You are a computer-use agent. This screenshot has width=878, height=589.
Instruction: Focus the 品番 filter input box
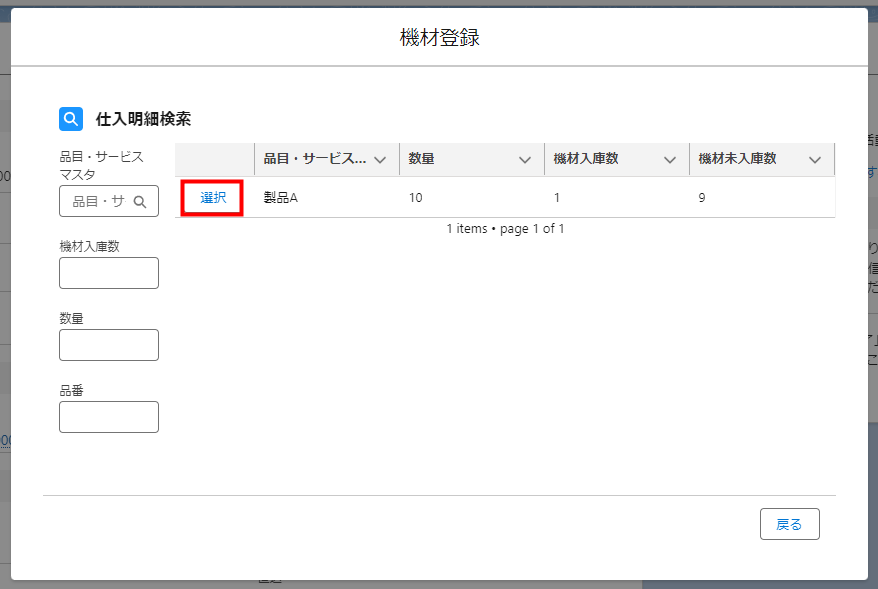(x=109, y=417)
